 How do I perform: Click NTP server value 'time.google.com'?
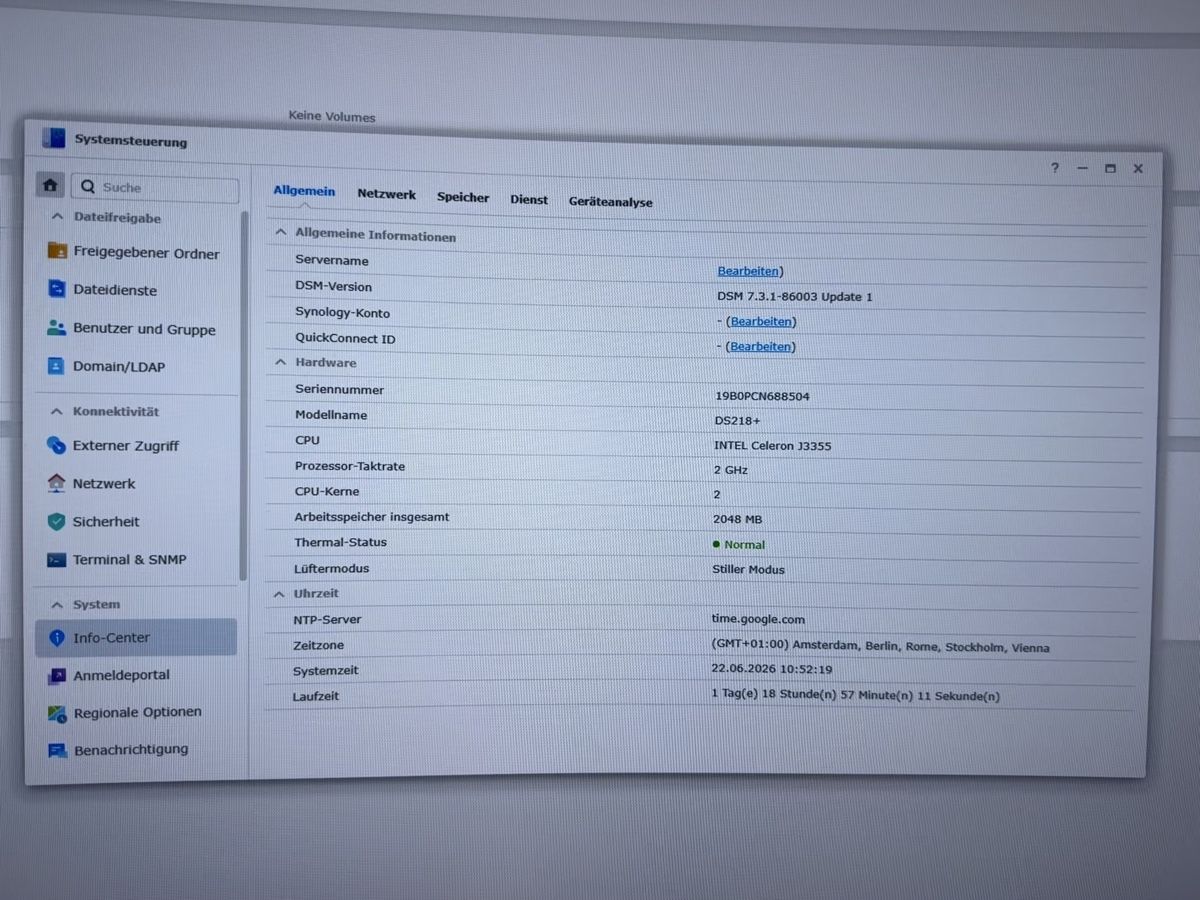758,619
